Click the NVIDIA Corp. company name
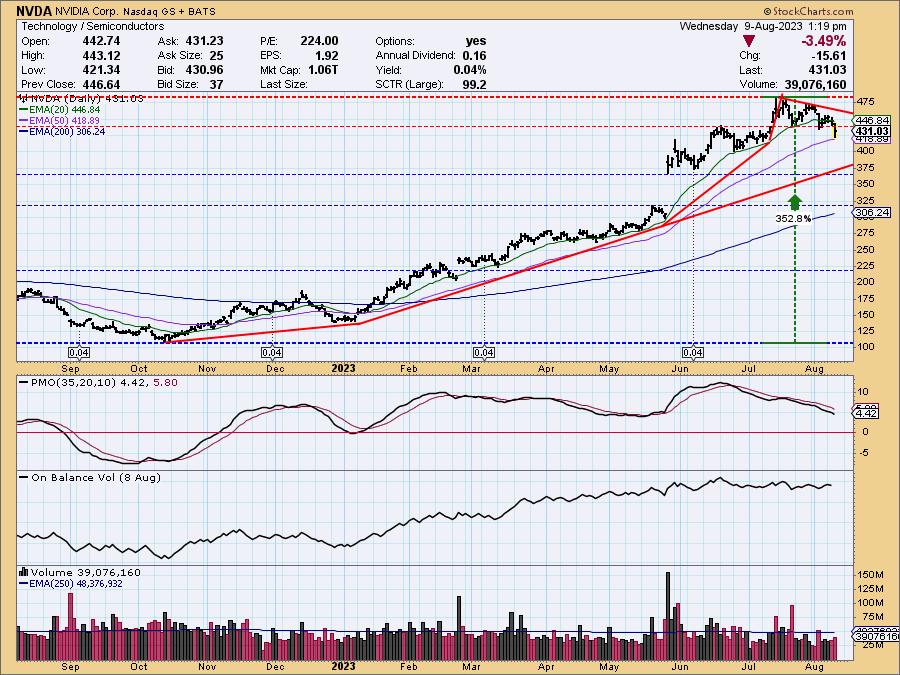The image size is (900, 675). (x=86, y=11)
